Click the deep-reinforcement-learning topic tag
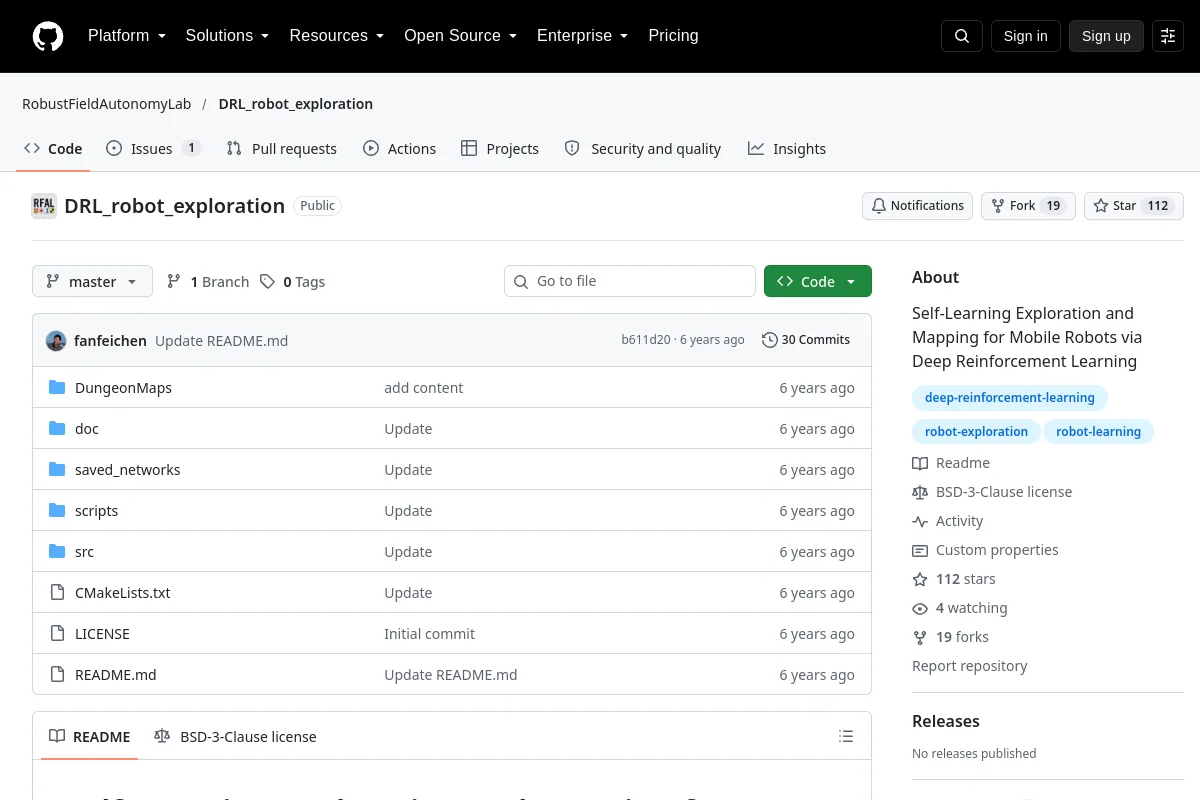 (x=1010, y=398)
